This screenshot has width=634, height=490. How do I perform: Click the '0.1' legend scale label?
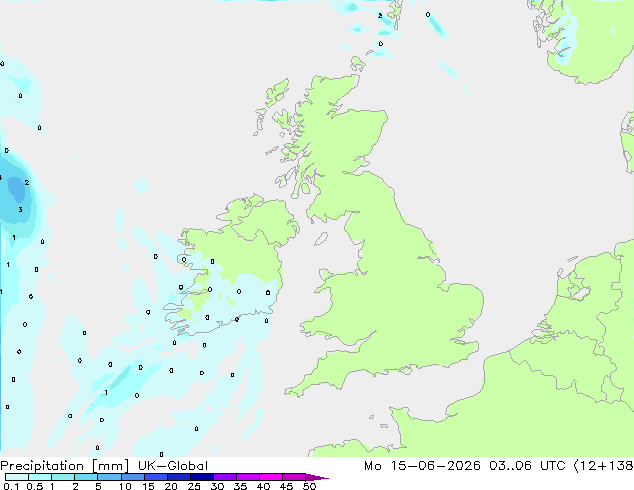click(11, 486)
